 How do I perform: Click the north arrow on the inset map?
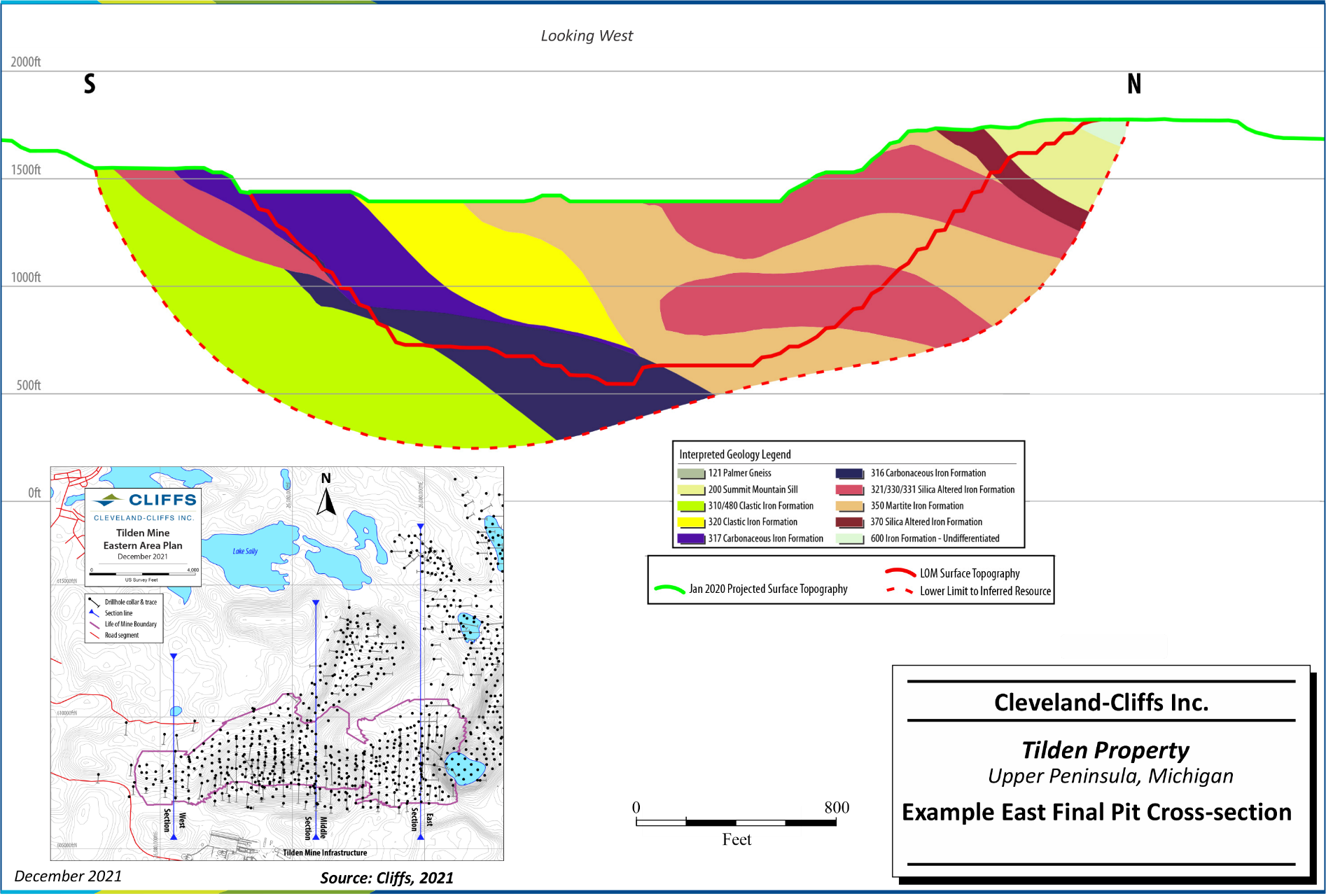pos(326,496)
